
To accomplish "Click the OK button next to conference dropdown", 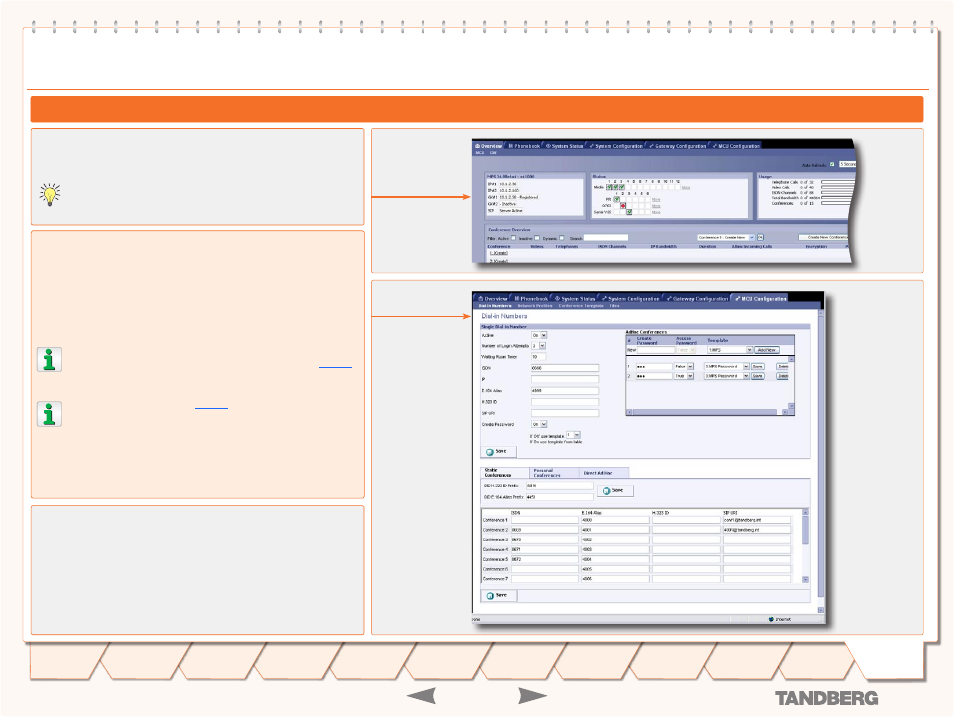I will tap(761, 237).
